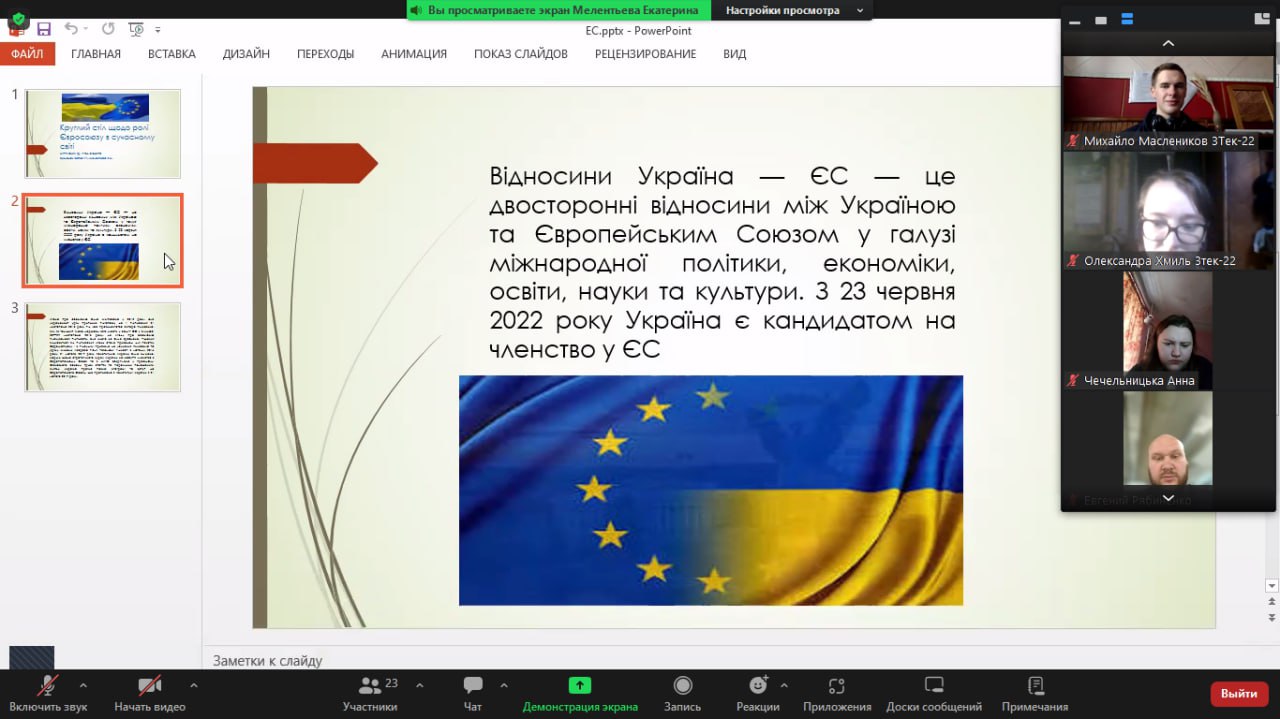Viewport: 1280px width, 719px height.
Task: Switch video panel to single speaker view
Action: tap(1101, 20)
